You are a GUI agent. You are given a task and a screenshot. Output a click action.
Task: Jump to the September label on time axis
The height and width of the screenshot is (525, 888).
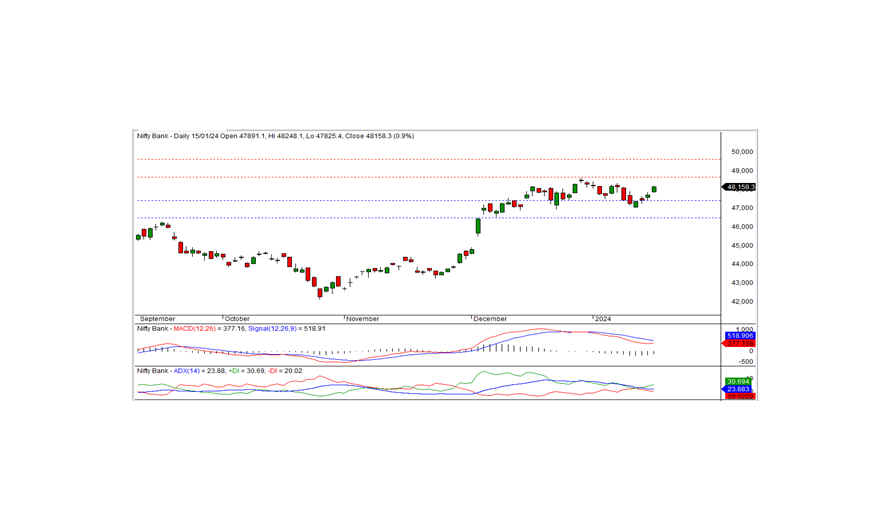click(157, 318)
